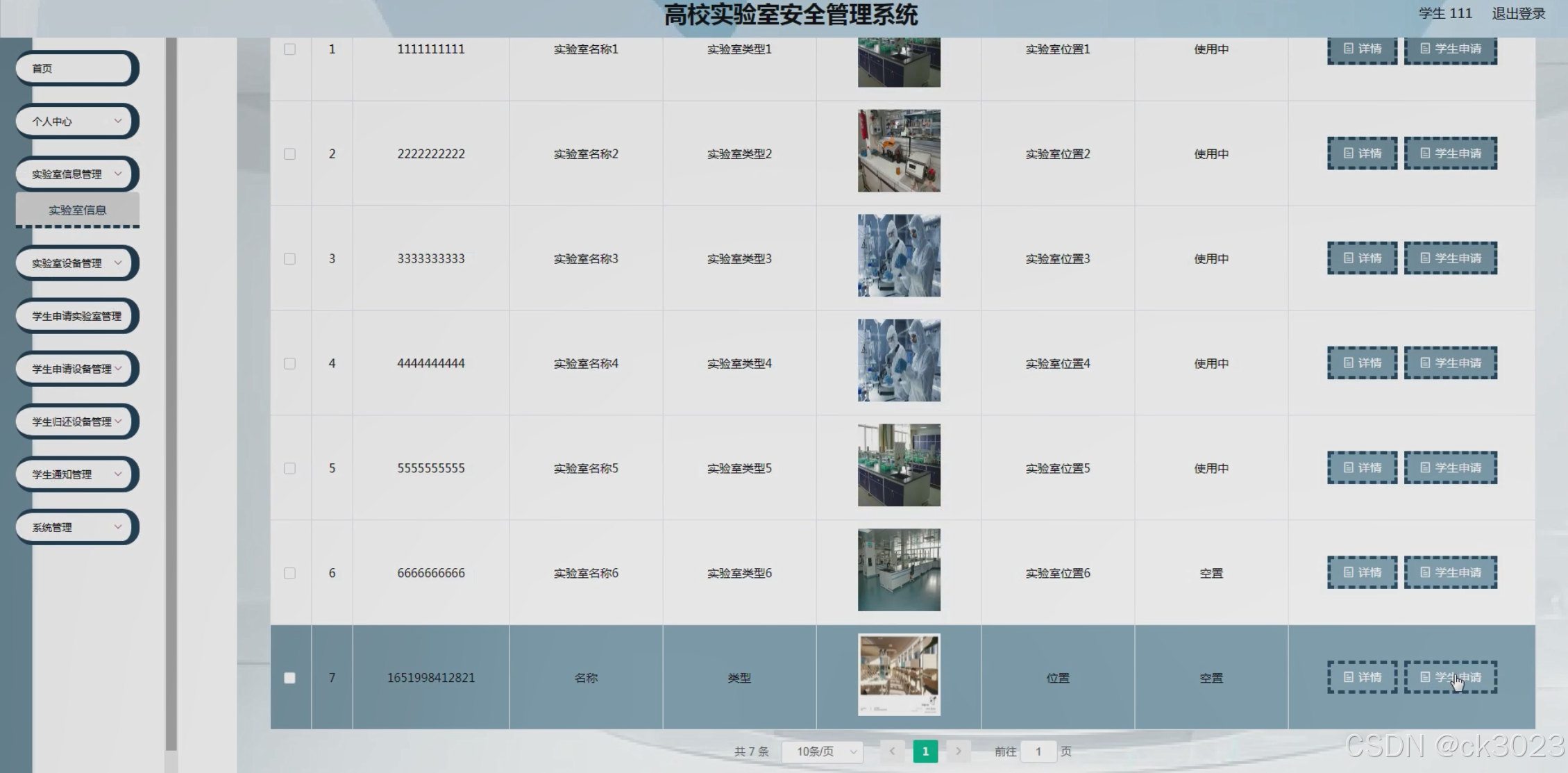Click 学生申请 icon button for row 7

[1450, 677]
